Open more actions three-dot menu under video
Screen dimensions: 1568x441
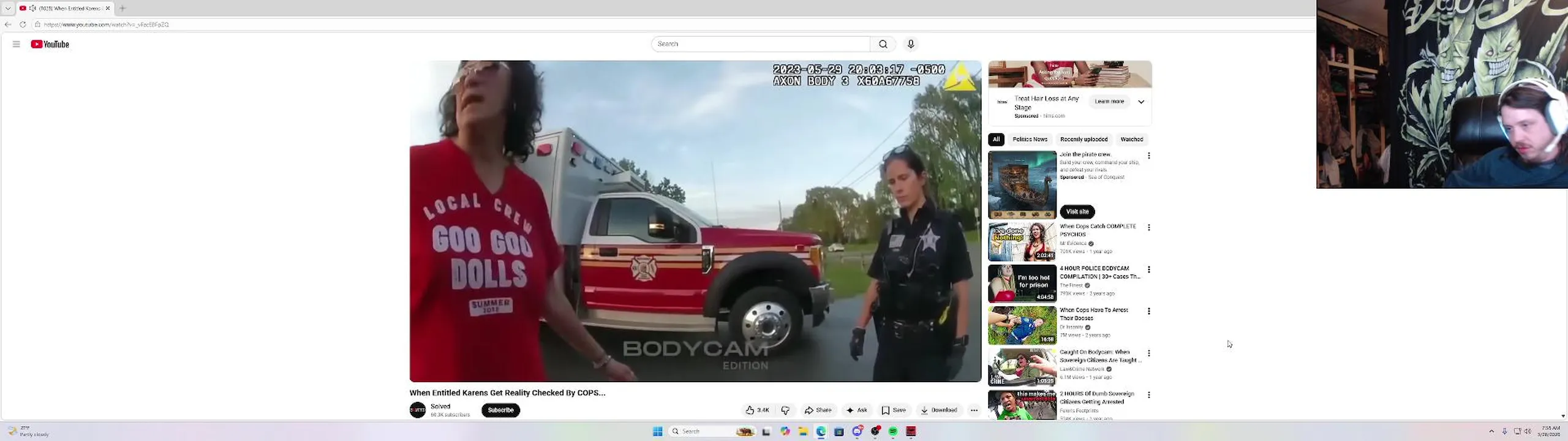(x=974, y=410)
